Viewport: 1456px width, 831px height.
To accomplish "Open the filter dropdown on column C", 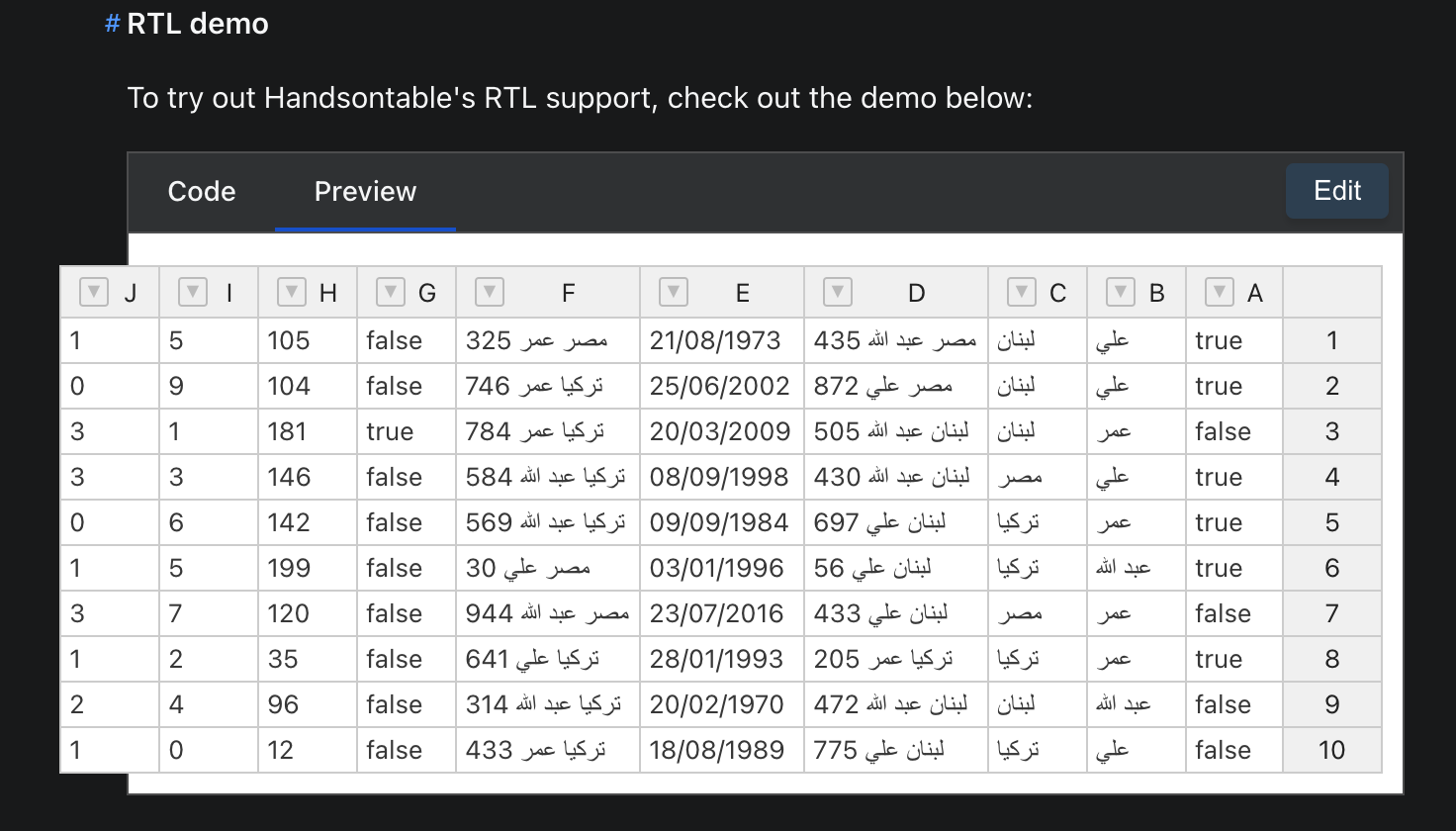I will click(1020, 292).
